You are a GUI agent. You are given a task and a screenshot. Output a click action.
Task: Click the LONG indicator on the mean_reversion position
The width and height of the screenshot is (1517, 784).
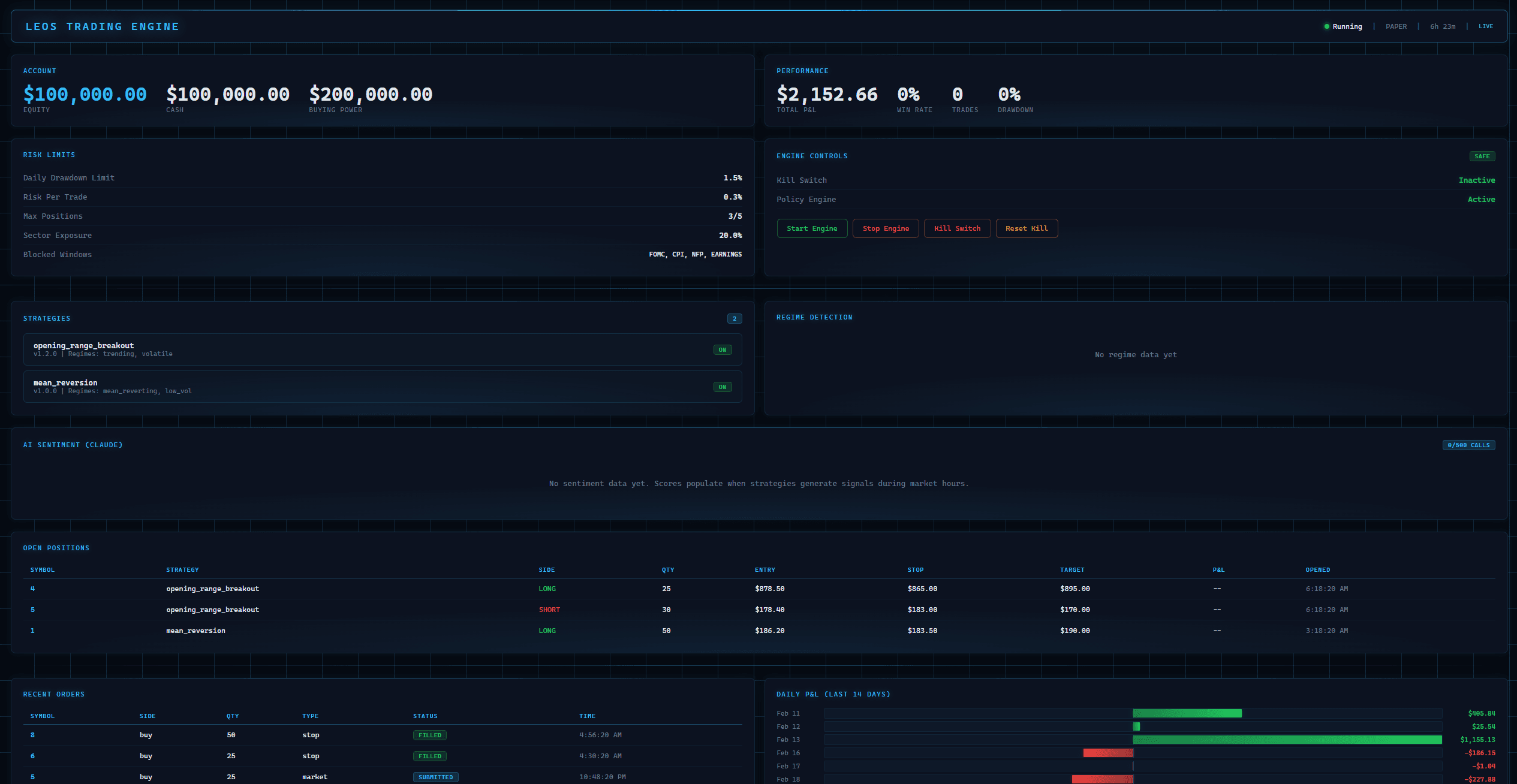(x=547, y=631)
